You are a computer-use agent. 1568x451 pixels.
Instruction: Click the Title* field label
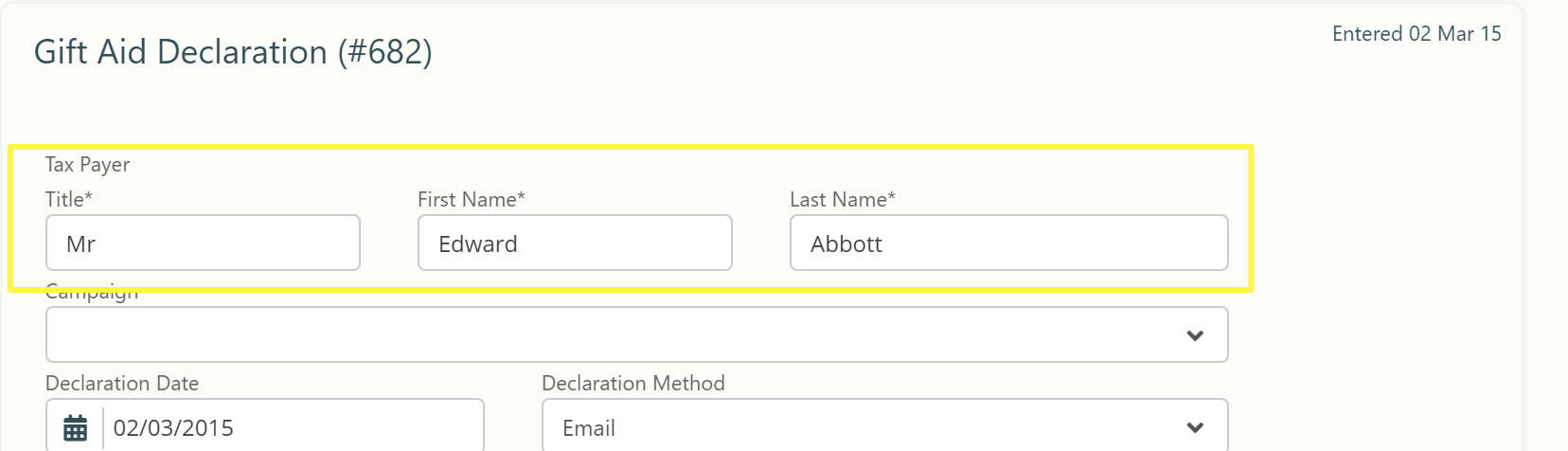pyautogui.click(x=69, y=199)
